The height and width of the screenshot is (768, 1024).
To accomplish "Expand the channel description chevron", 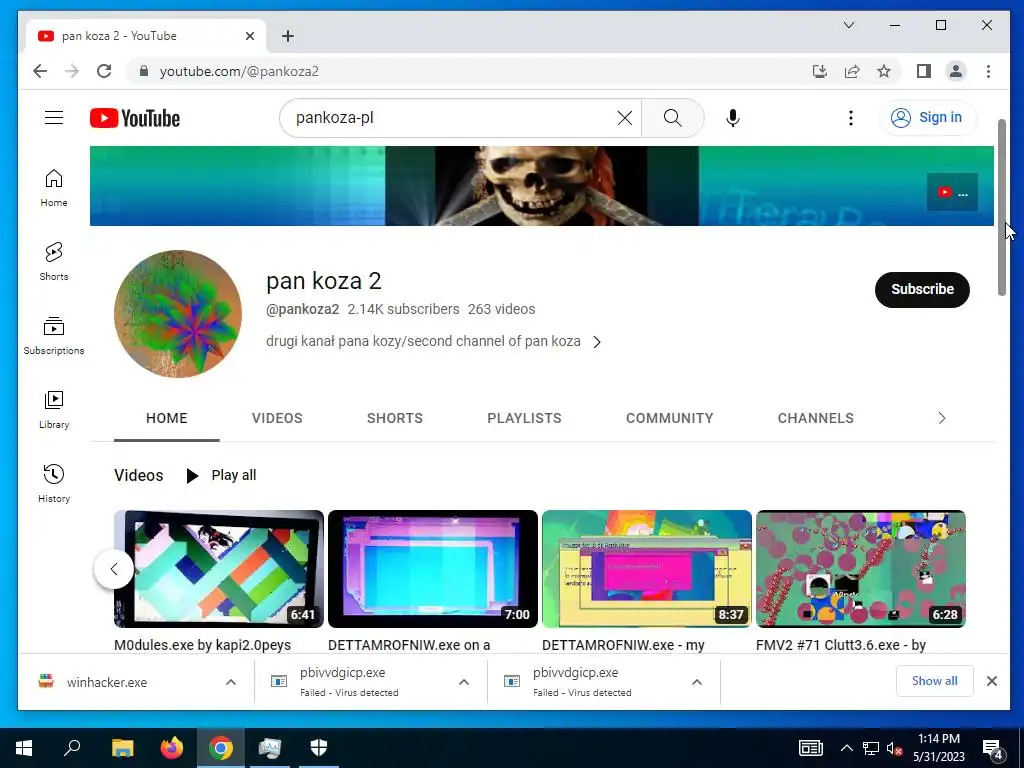I will pos(597,342).
